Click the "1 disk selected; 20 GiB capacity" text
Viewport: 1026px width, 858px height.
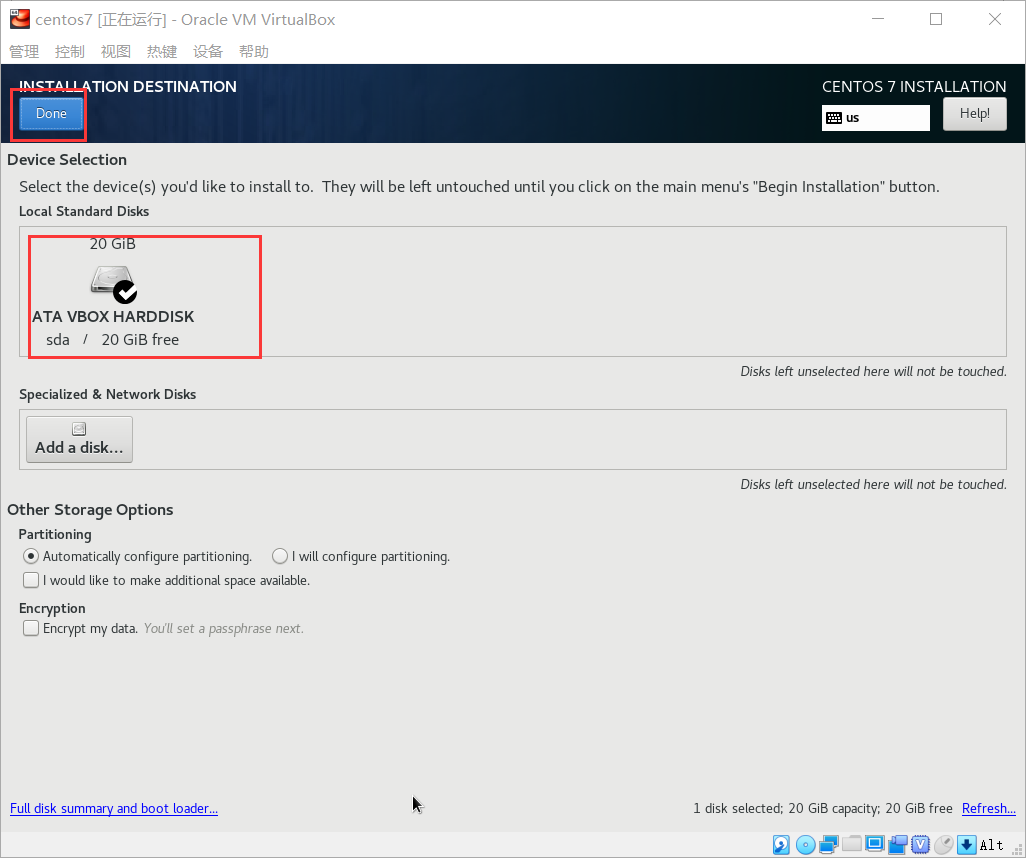[785, 808]
